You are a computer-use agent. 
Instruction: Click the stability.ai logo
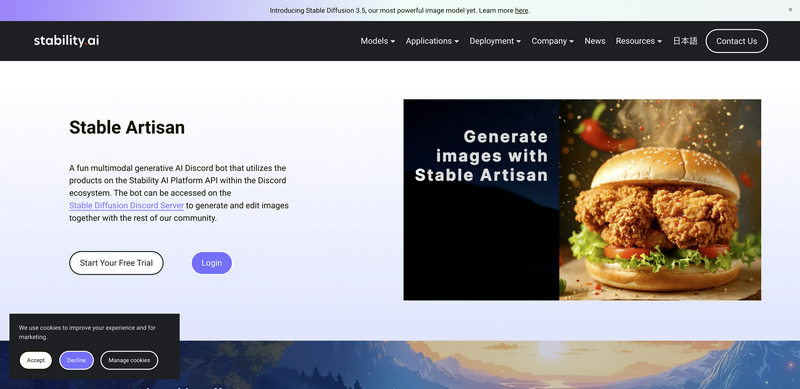66,41
